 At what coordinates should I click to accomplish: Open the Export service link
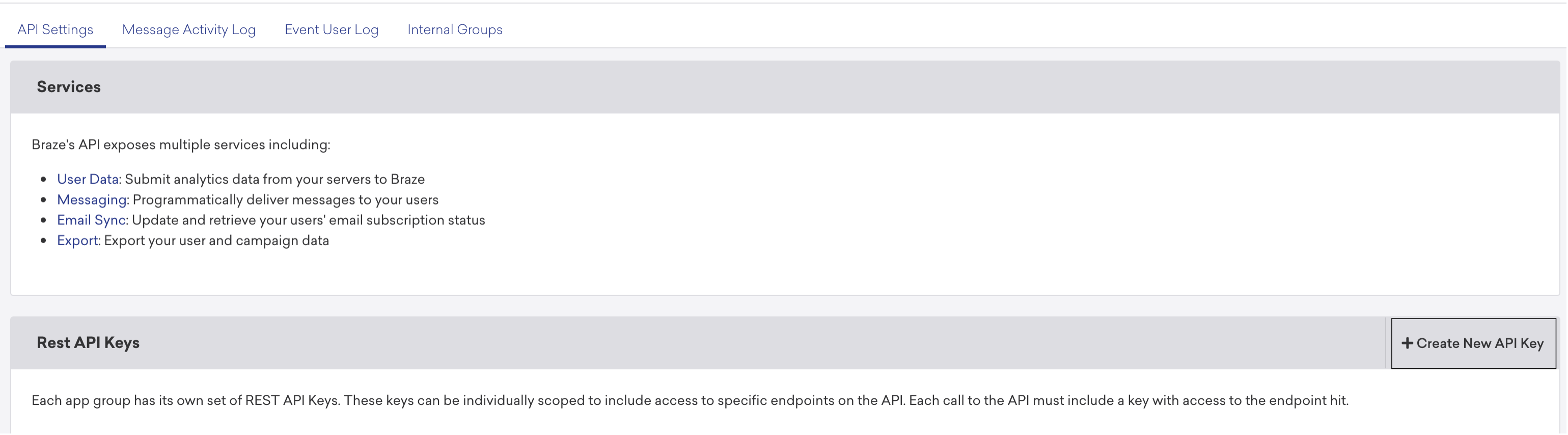tap(77, 241)
